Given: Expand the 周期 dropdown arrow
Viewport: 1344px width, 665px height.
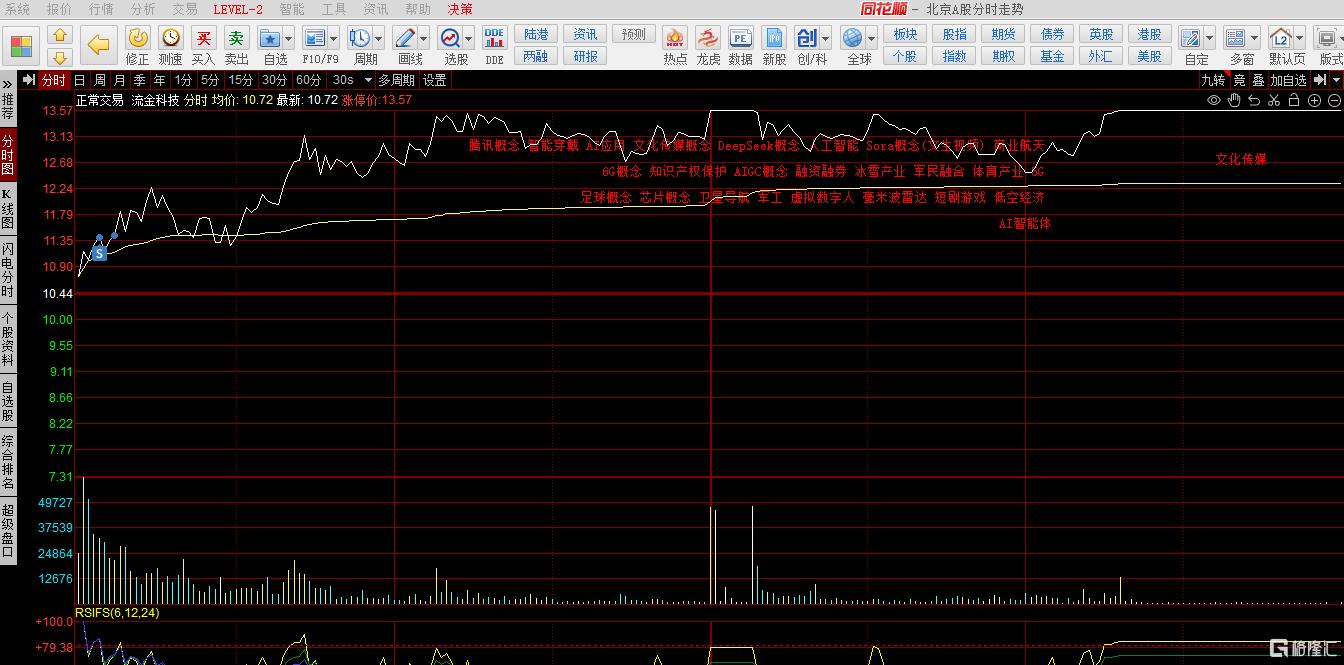Looking at the screenshot, I should point(378,39).
